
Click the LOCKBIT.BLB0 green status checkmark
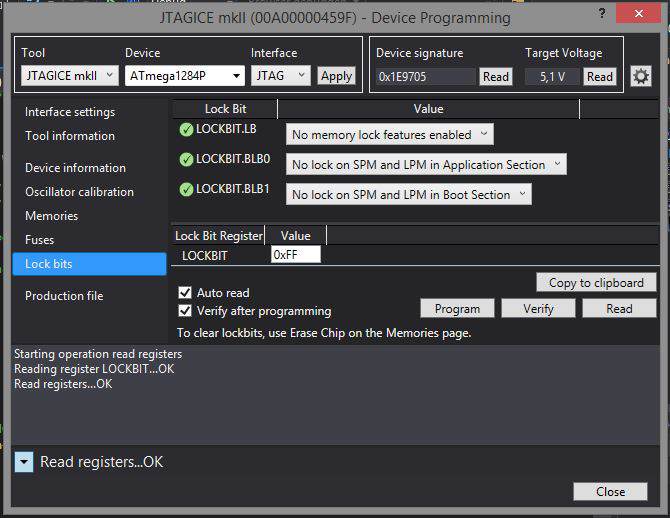pos(186,159)
